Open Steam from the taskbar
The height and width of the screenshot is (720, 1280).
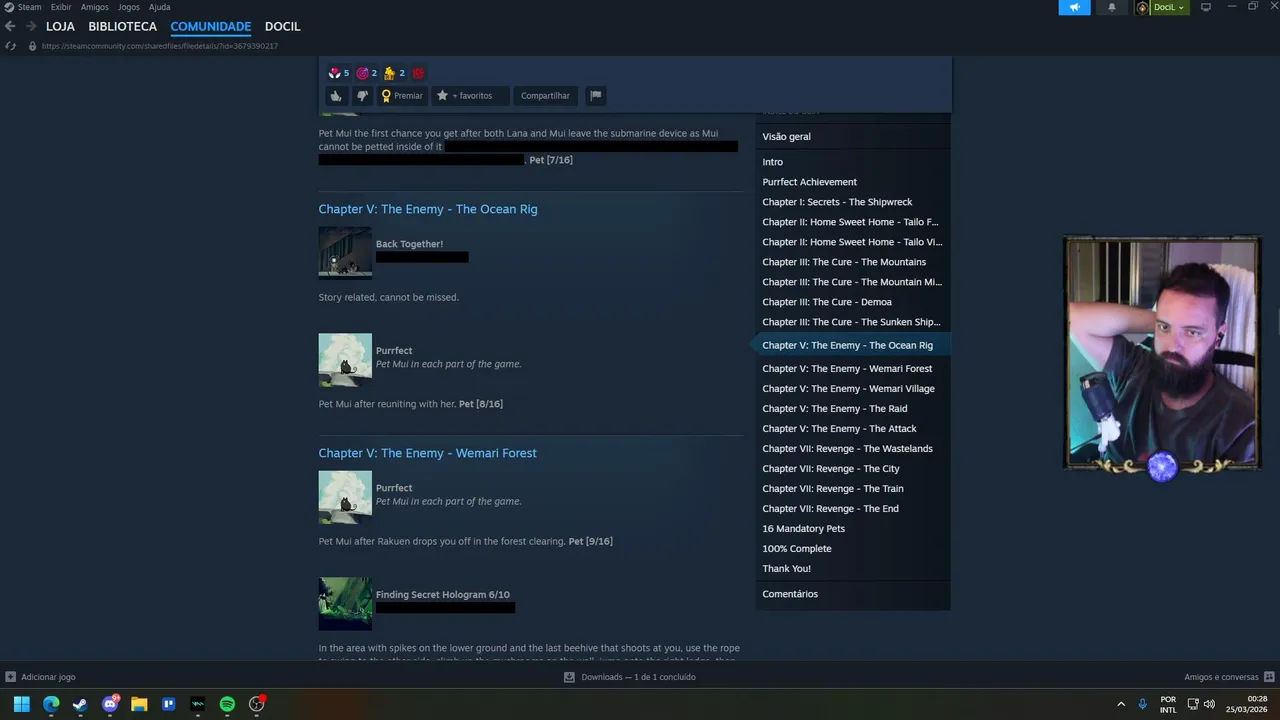[80, 704]
